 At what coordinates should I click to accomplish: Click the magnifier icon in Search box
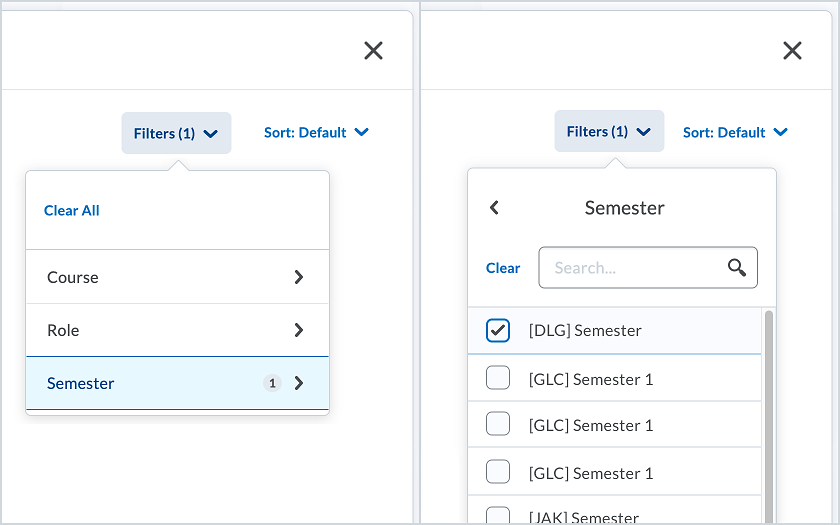point(737,267)
